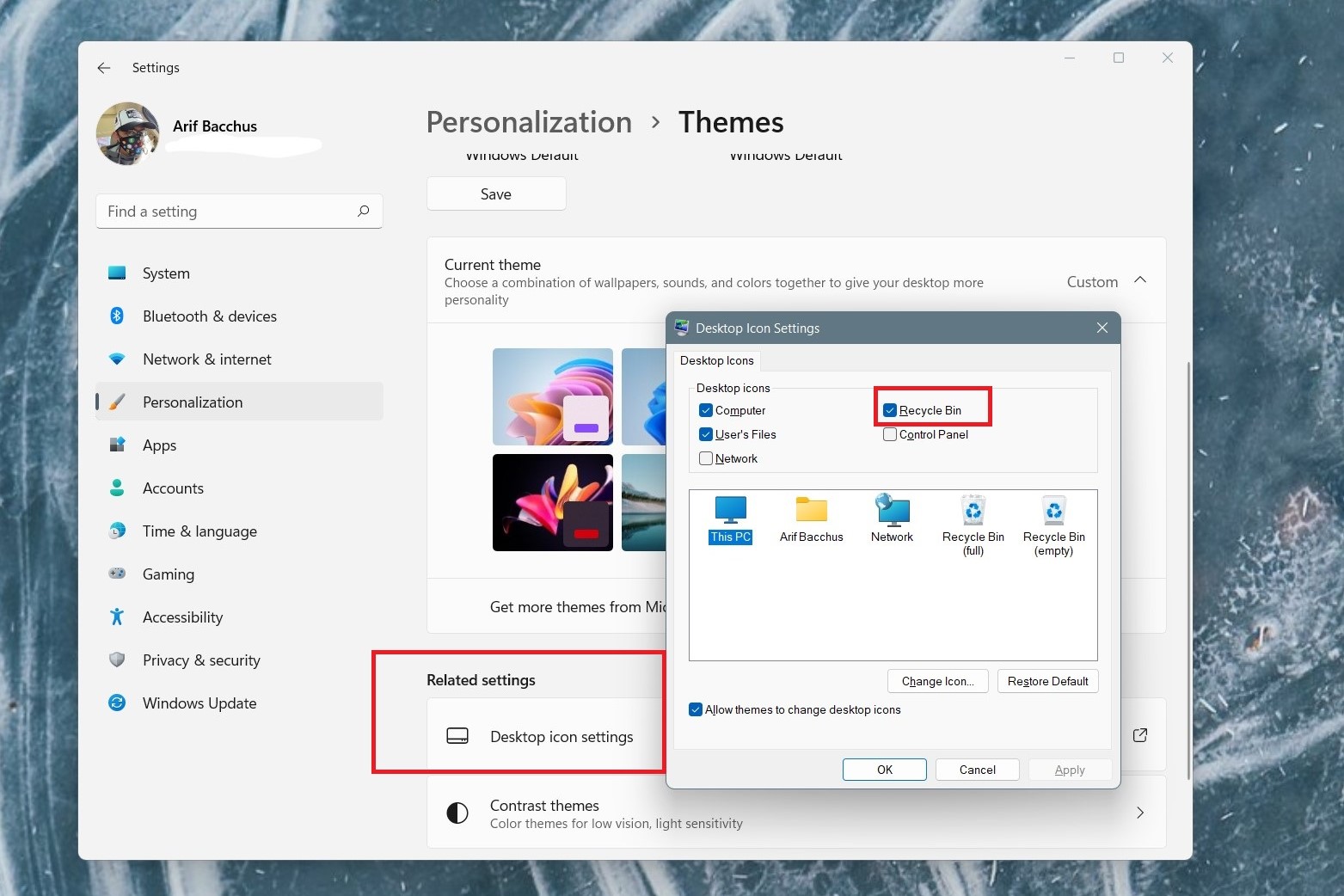Click the Network & internet Wi-Fi icon
The height and width of the screenshot is (896, 1344).
click(x=117, y=359)
